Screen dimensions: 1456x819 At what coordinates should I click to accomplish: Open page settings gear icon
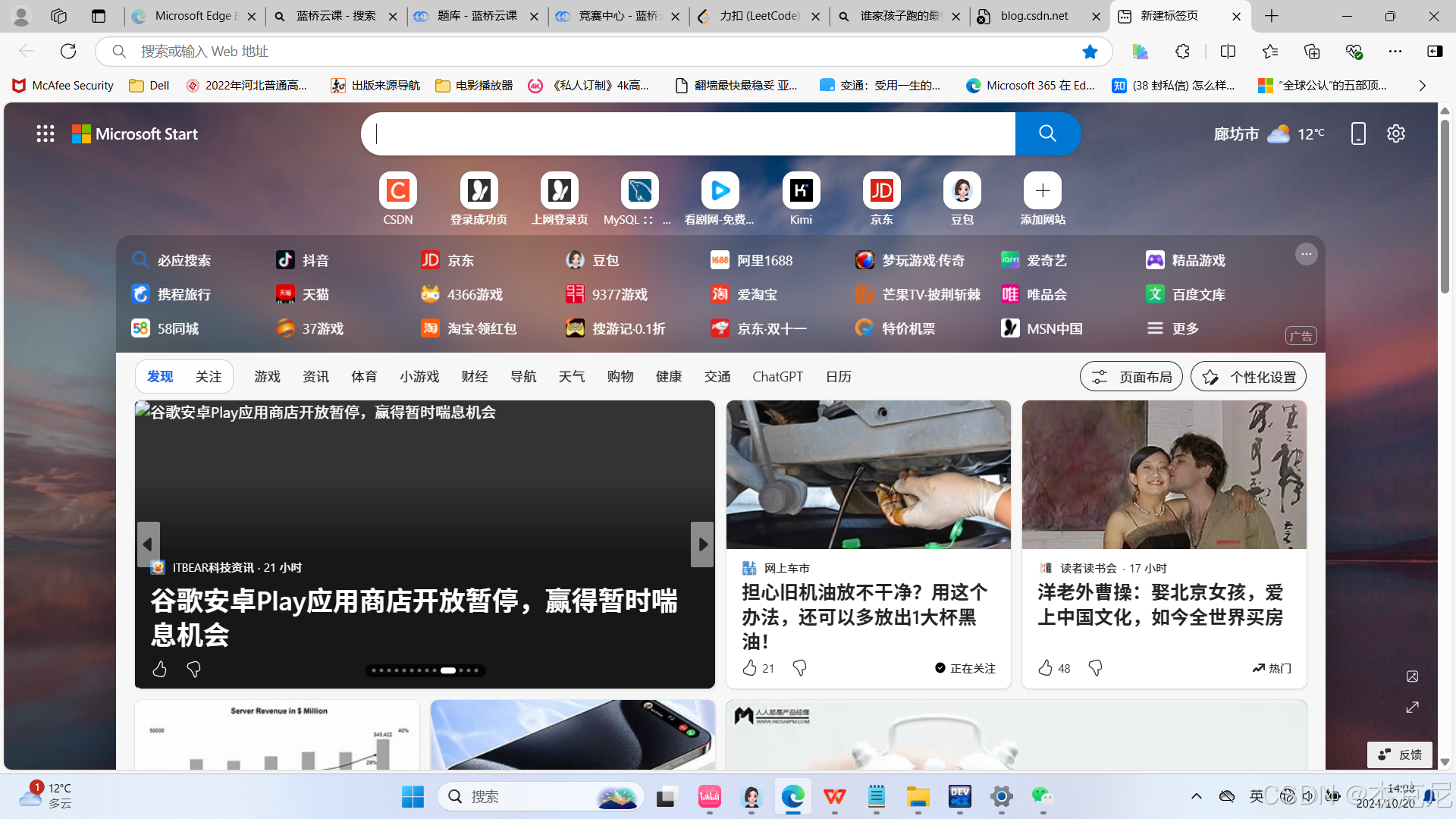point(1396,134)
